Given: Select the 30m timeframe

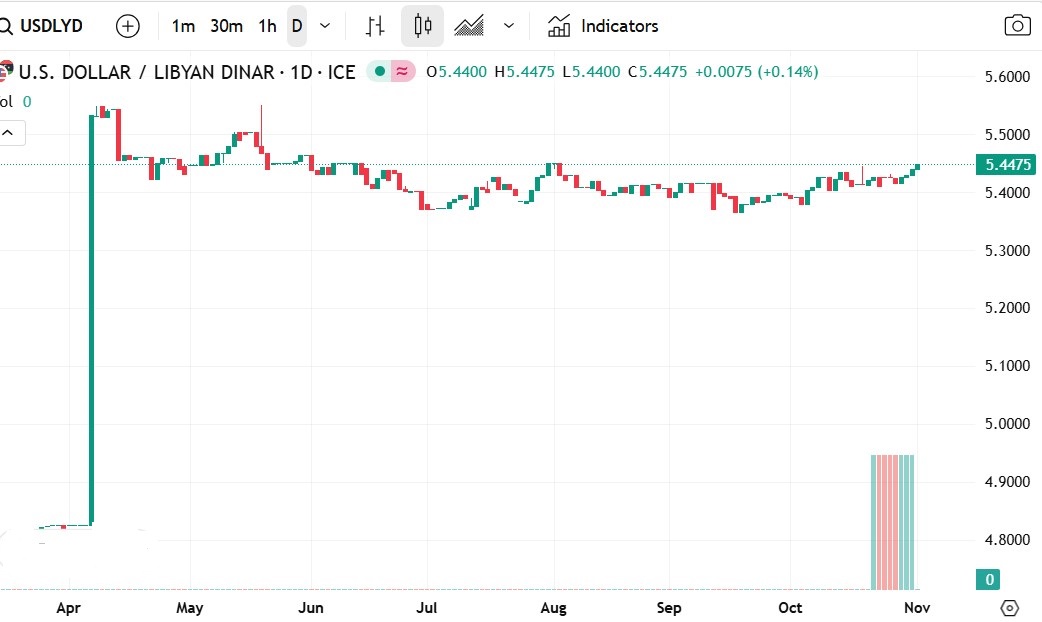Looking at the screenshot, I should [226, 26].
